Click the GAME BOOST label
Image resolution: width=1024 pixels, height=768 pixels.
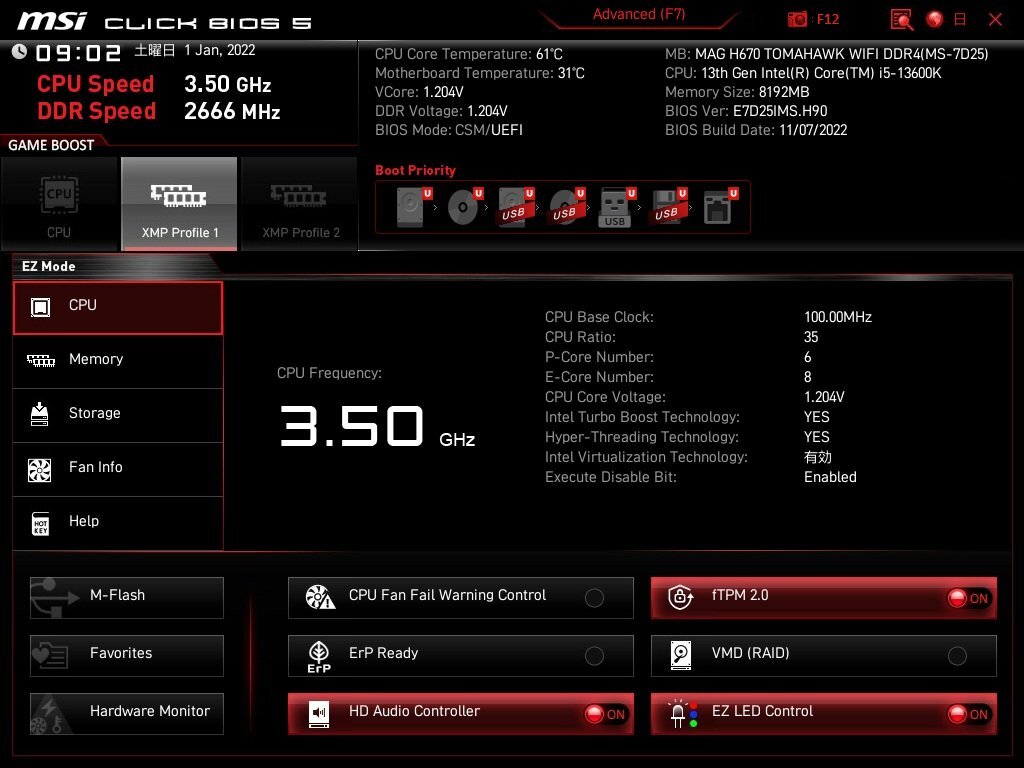point(51,146)
